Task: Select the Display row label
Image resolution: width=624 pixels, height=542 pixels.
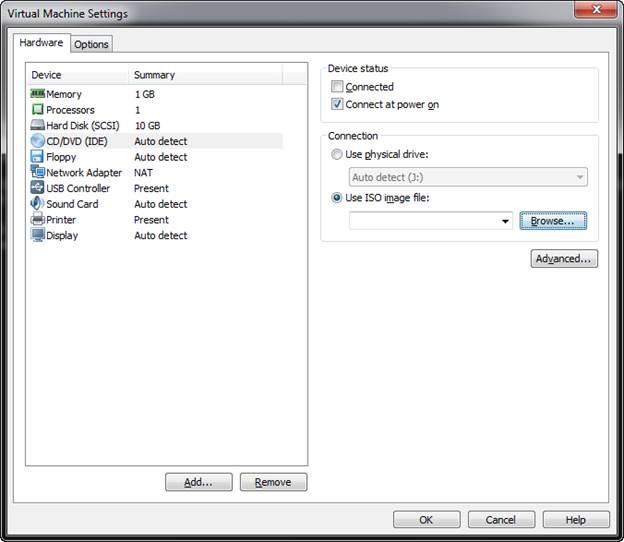Action: (x=62, y=235)
